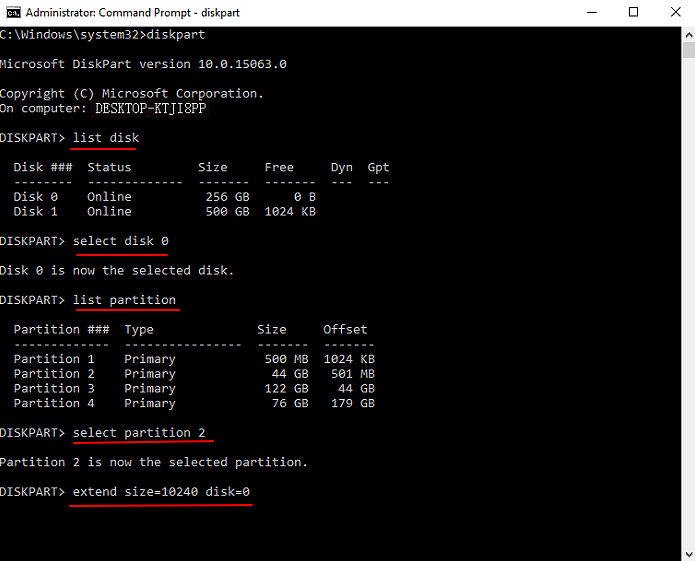The image size is (695, 561).
Task: Click 'Partition 2 is now the selected partition.' message
Action: click(154, 462)
